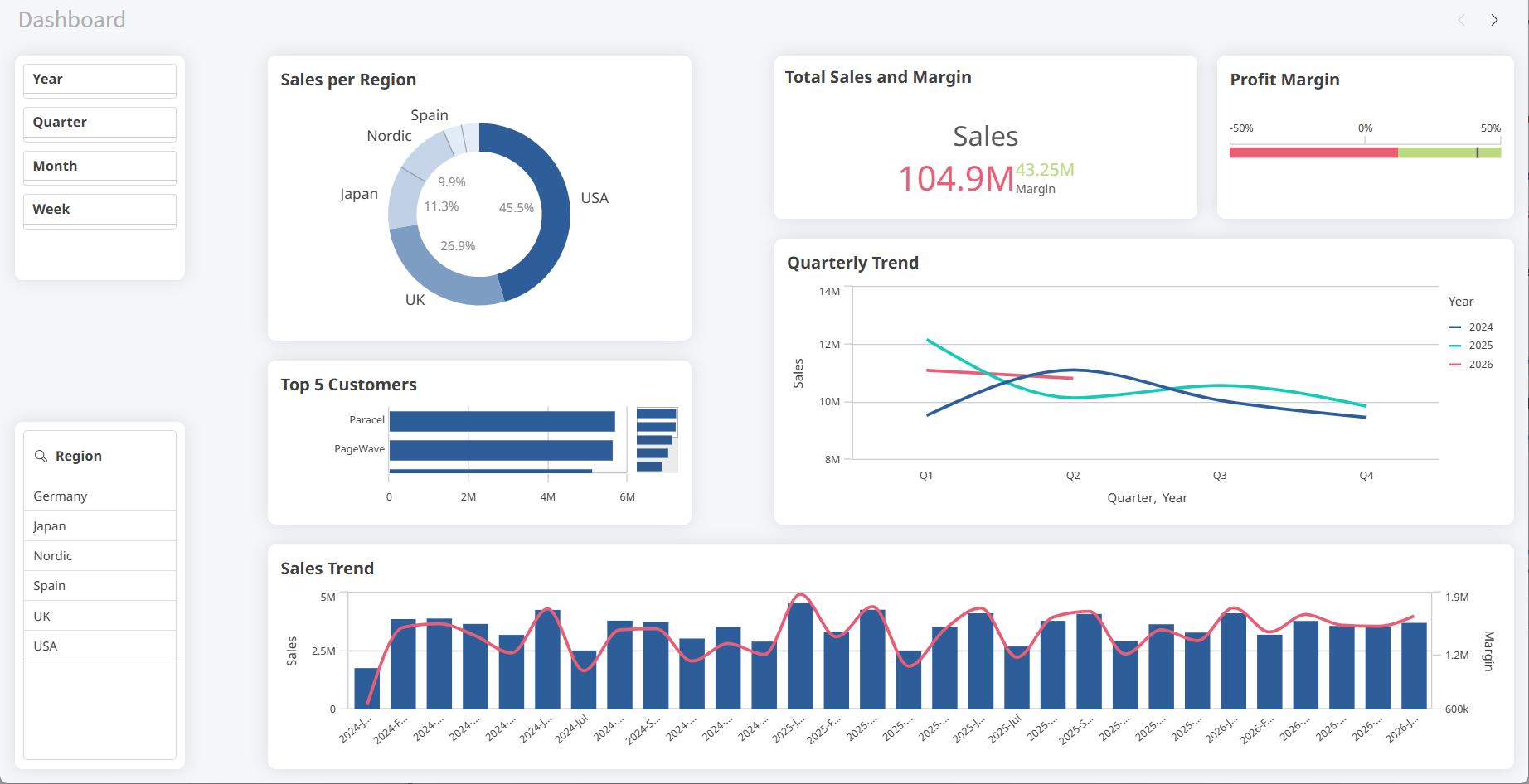Click the Profit Margin title
The width and height of the screenshot is (1529, 784).
pyautogui.click(x=1284, y=80)
